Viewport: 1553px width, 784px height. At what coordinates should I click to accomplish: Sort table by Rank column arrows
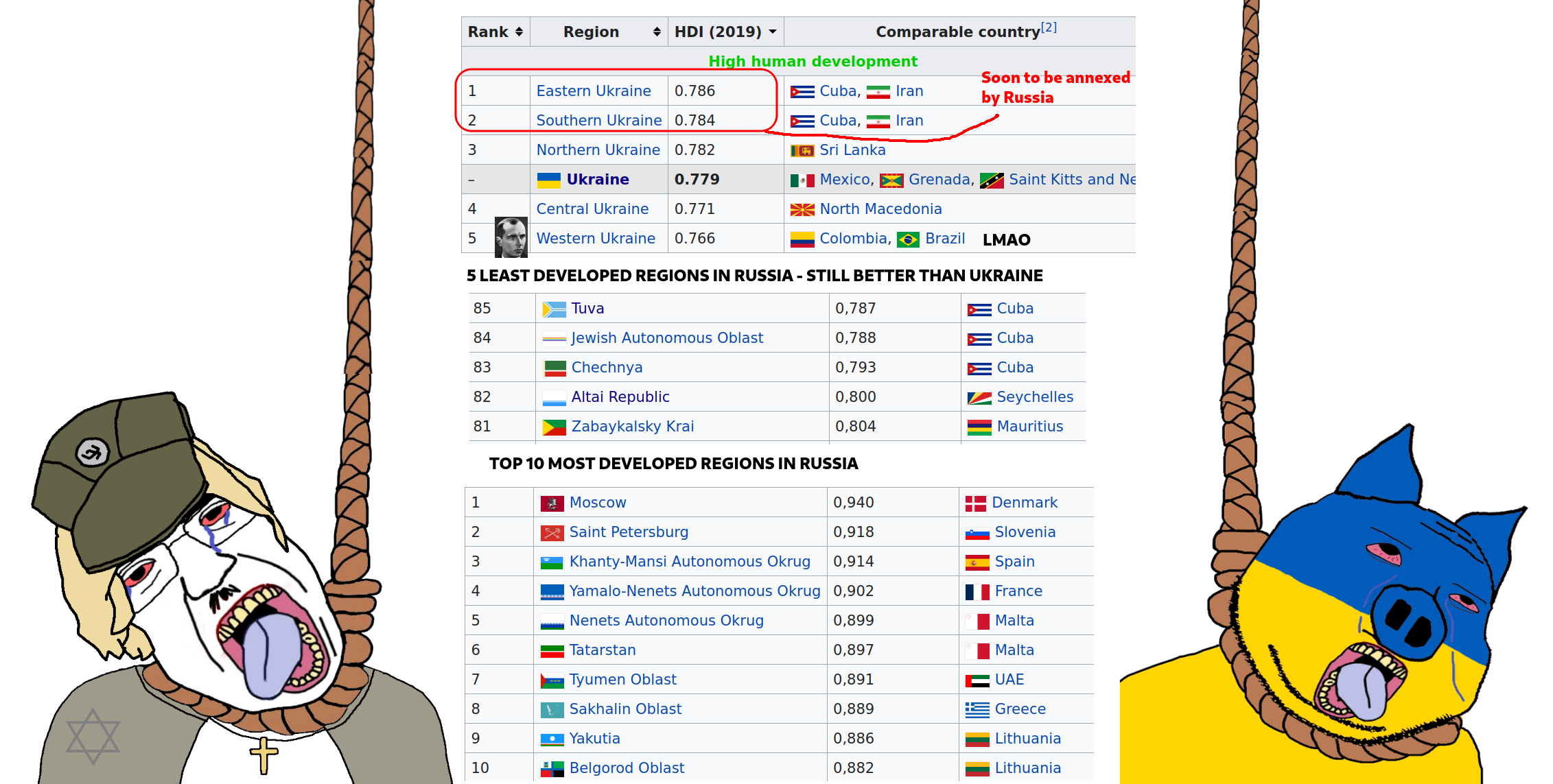(519, 32)
